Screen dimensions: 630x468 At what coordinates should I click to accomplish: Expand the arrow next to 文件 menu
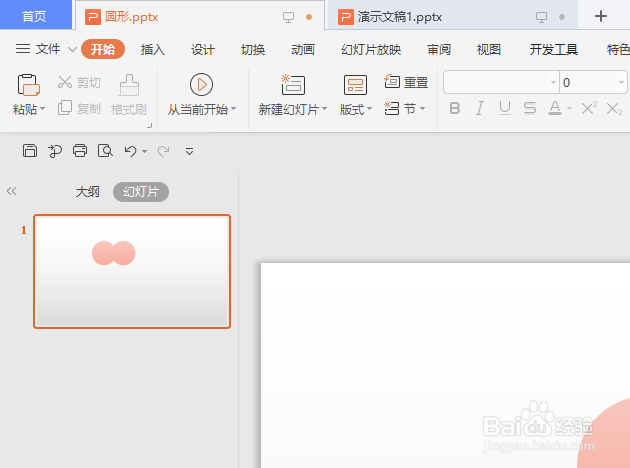72,49
